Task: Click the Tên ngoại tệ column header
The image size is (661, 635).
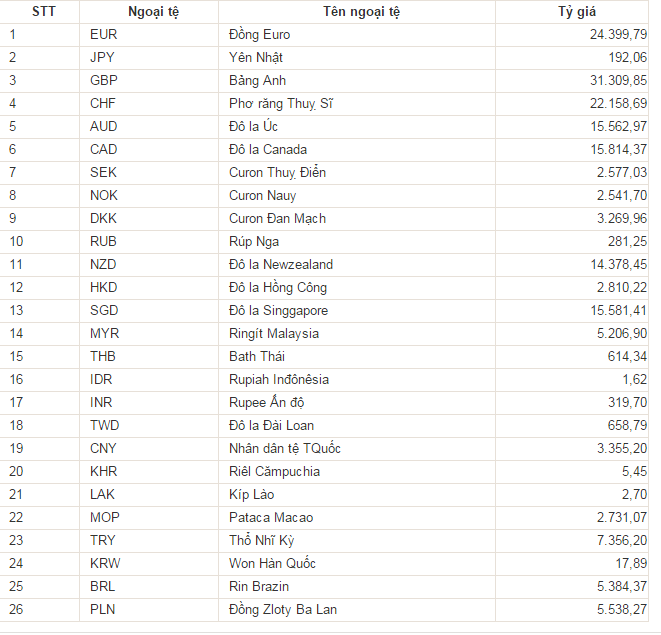Action: pyautogui.click(x=357, y=11)
